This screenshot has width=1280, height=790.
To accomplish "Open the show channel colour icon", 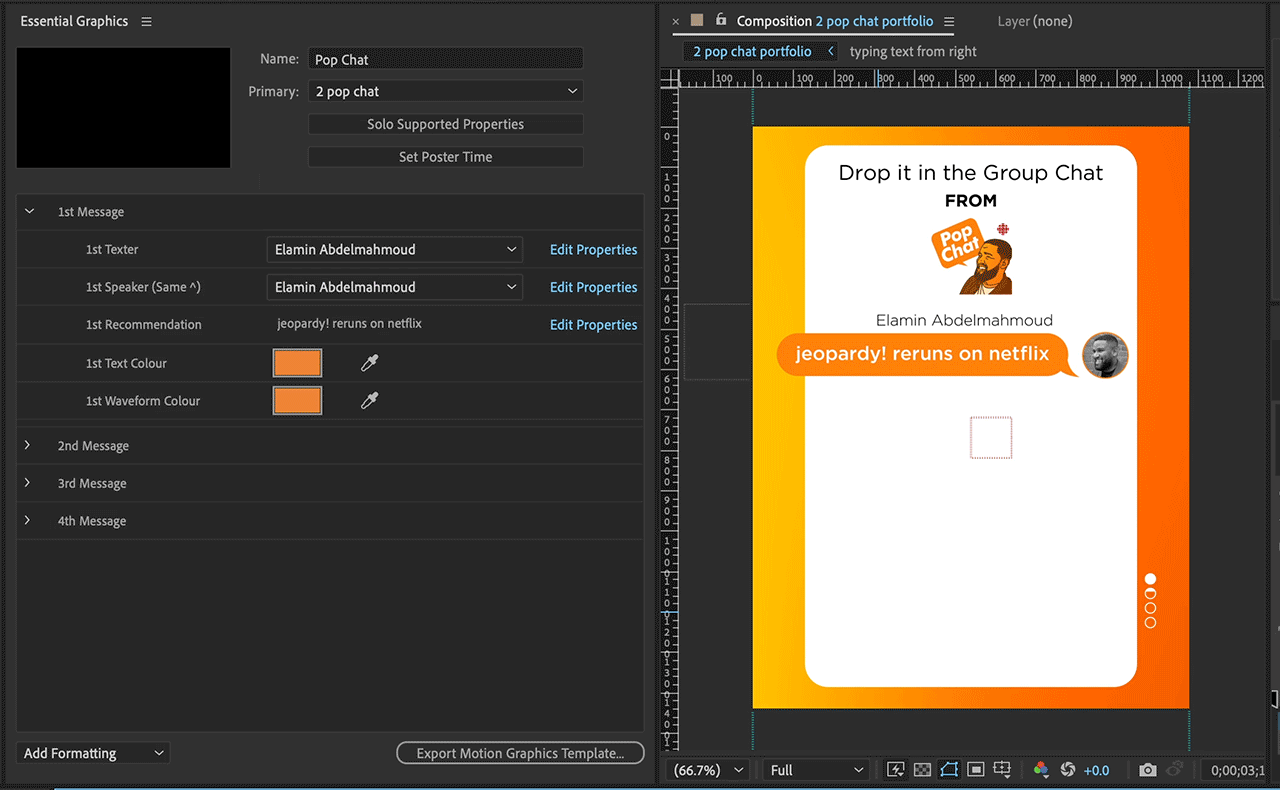I will [1041, 770].
